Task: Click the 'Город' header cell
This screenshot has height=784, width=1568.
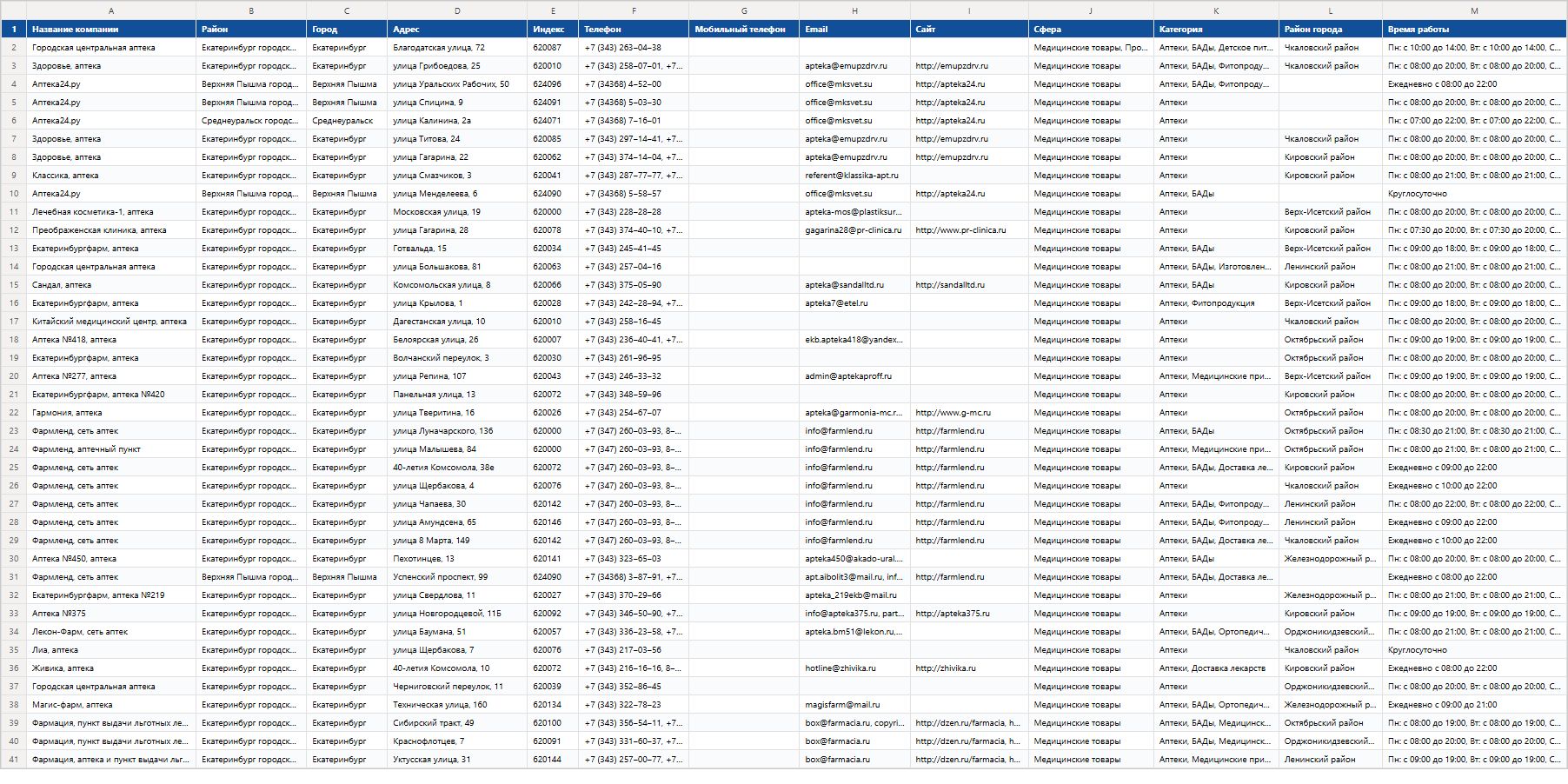Action: coord(347,29)
